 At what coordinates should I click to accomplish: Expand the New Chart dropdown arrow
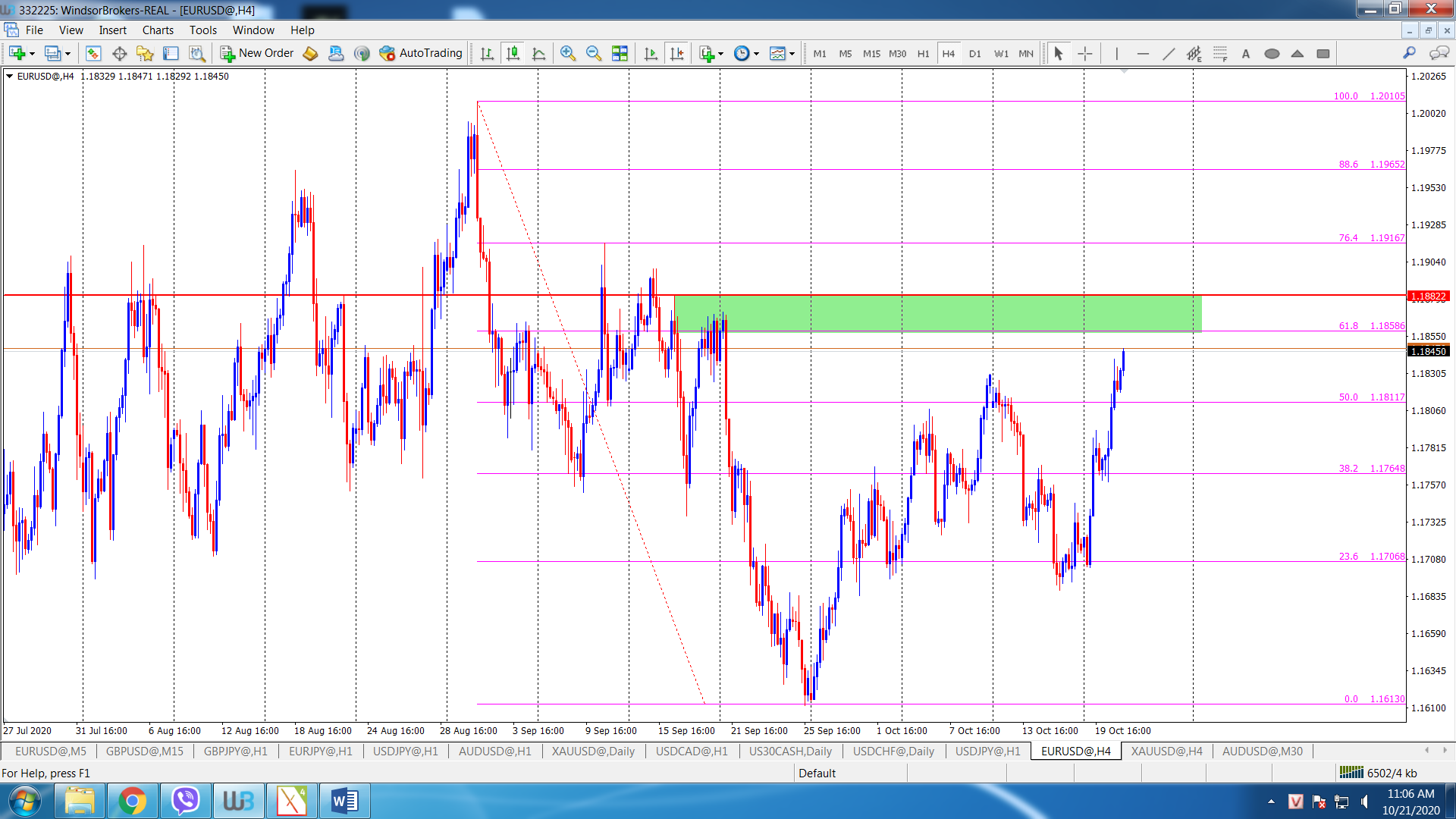(x=32, y=54)
